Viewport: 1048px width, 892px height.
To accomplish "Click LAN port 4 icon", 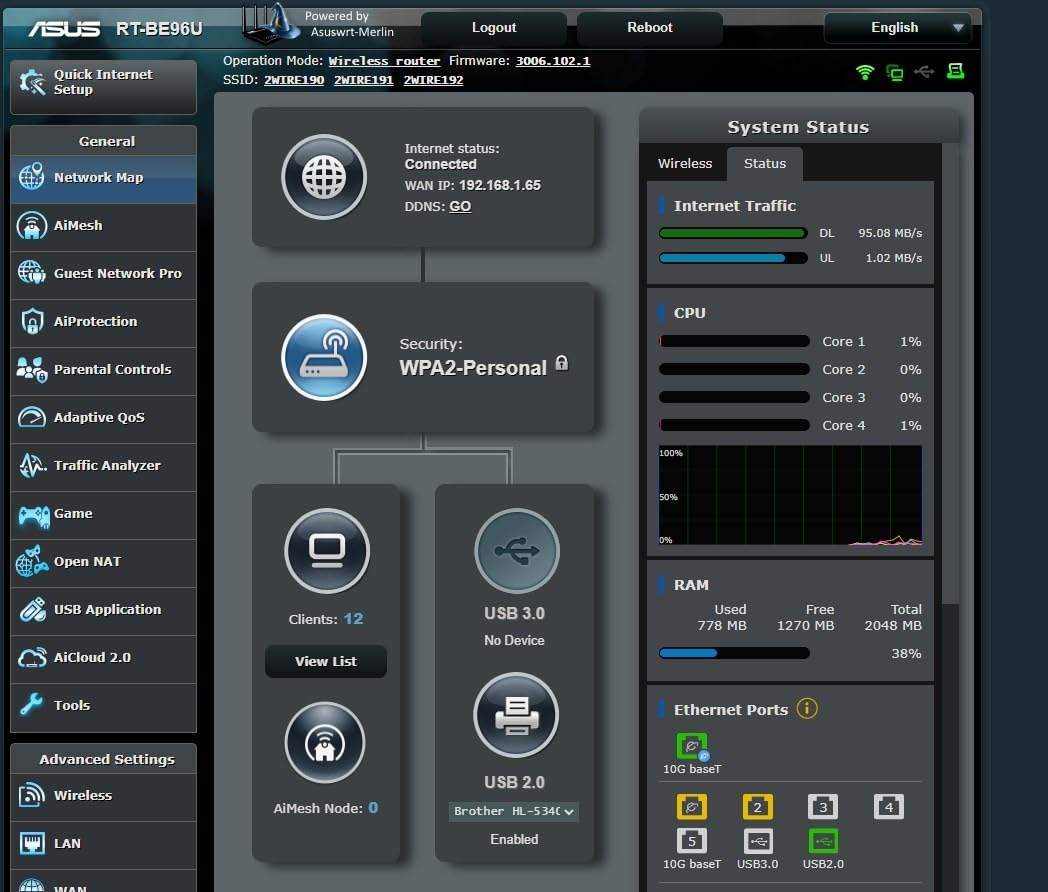I will tap(888, 806).
